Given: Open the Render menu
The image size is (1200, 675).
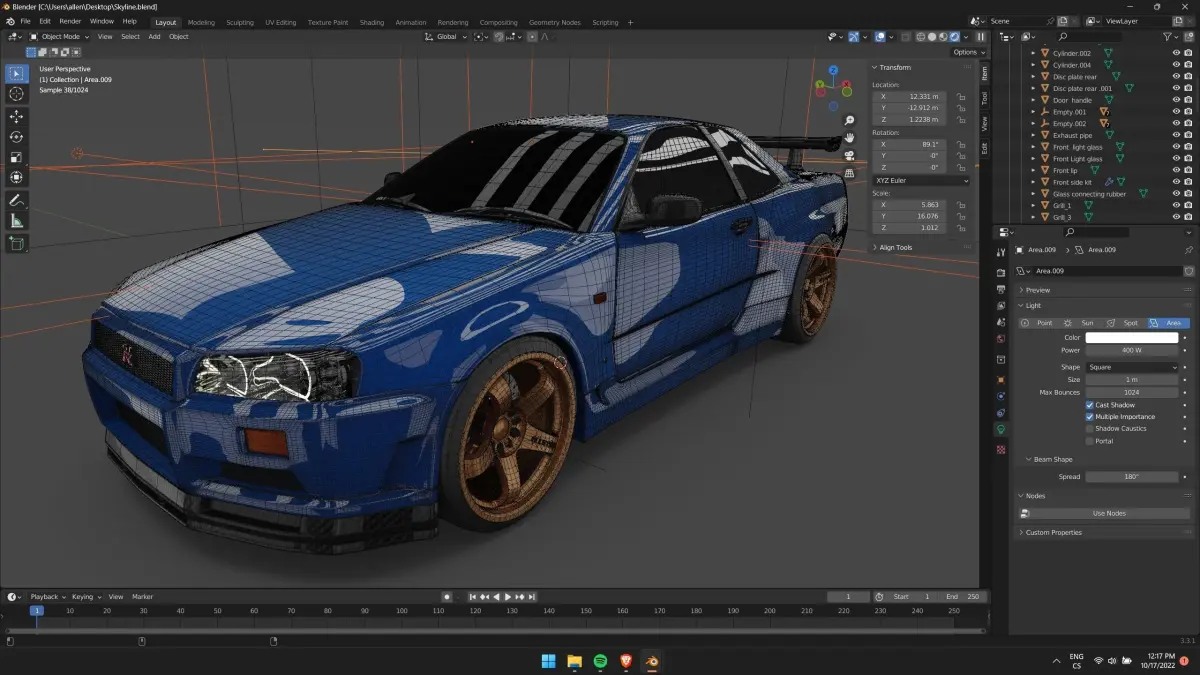Looking at the screenshot, I should click(x=70, y=21).
